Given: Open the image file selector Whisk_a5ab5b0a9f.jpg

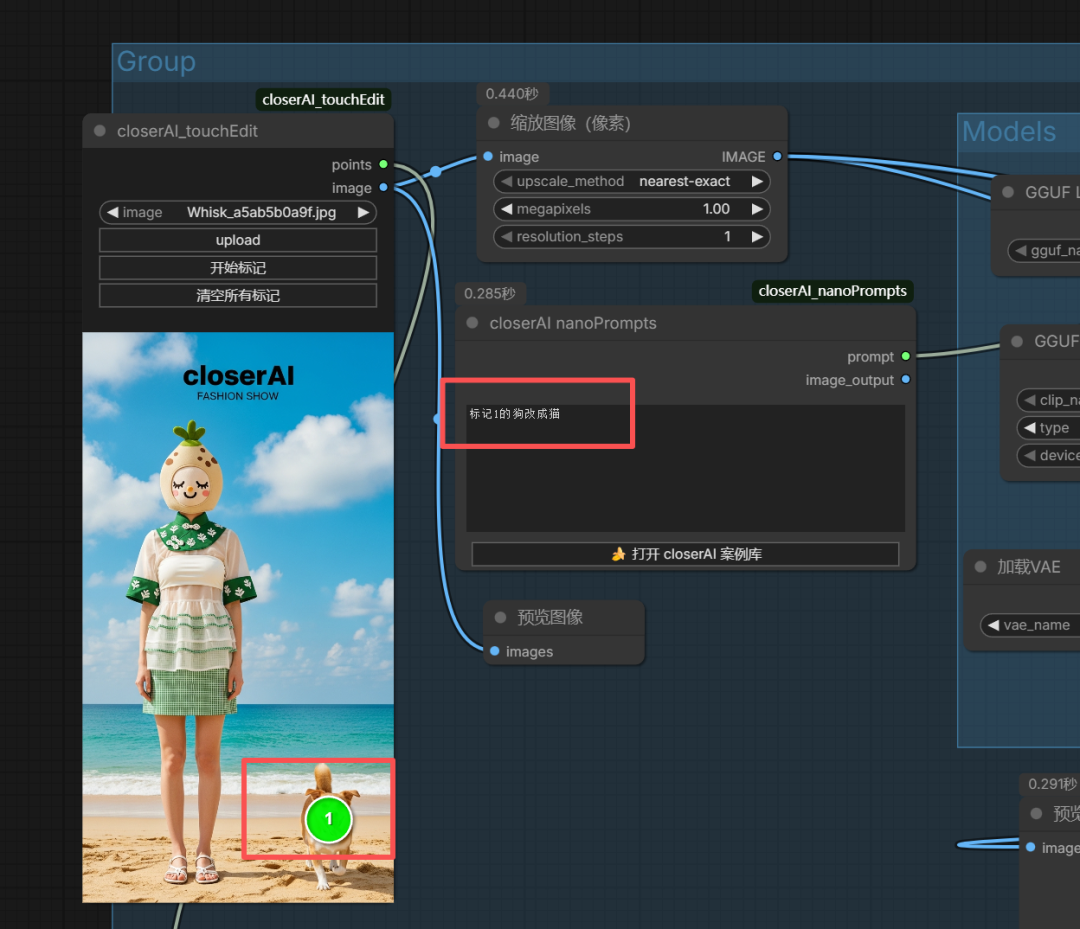Looking at the screenshot, I should [x=238, y=212].
